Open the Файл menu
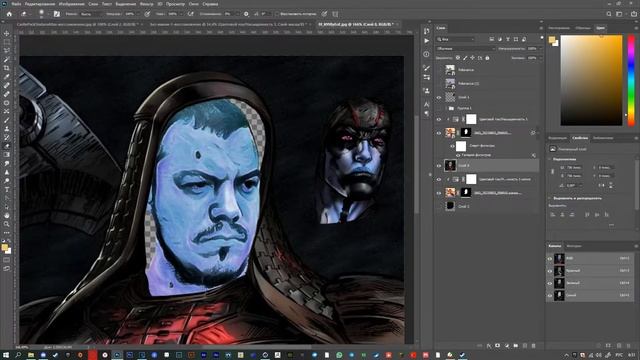640x360 pixels. pos(16,4)
